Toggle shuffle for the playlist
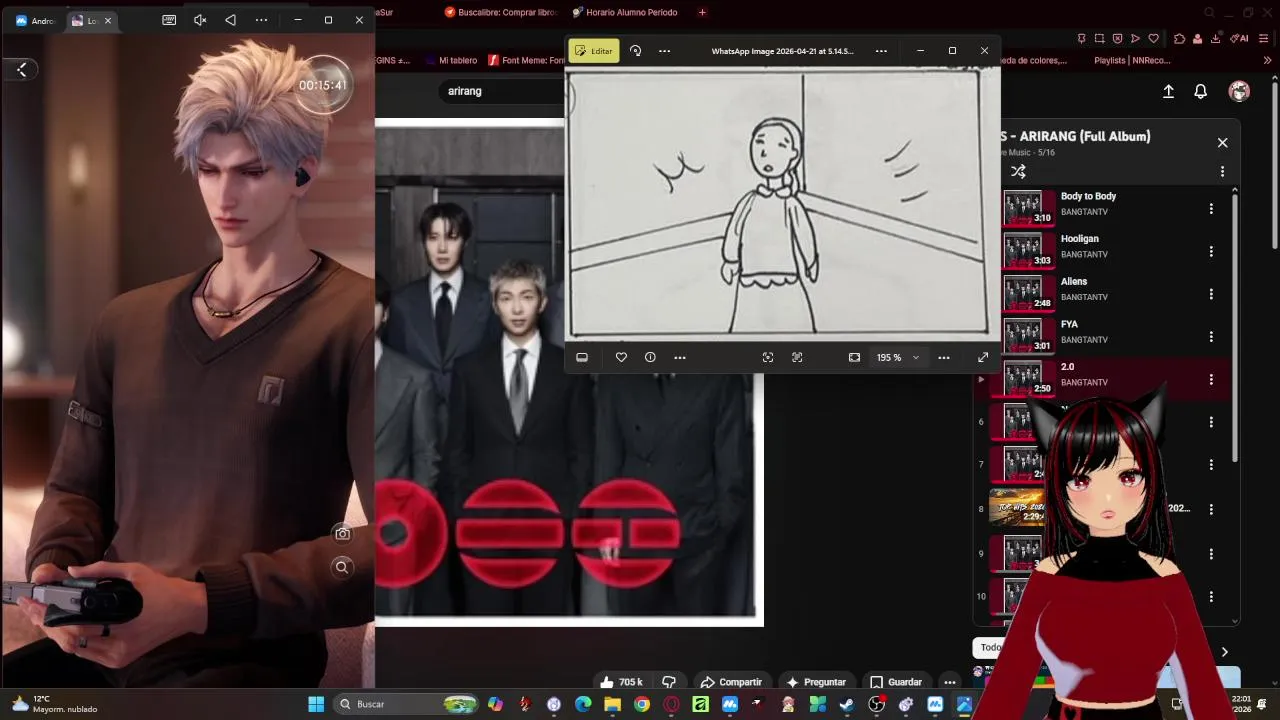Viewport: 1280px width, 720px height. tap(1018, 172)
